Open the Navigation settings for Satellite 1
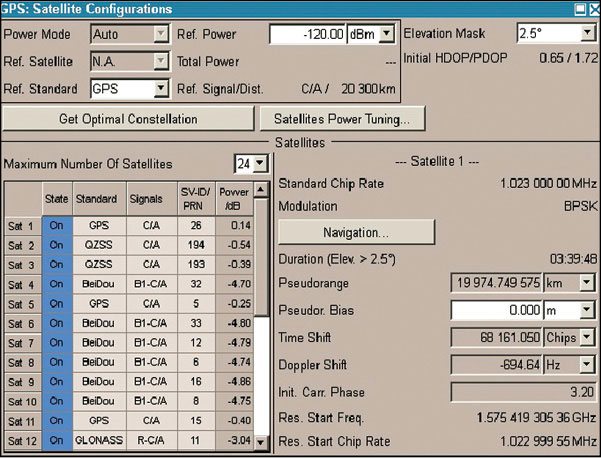Viewport: 601px width, 458px height. pos(356,232)
